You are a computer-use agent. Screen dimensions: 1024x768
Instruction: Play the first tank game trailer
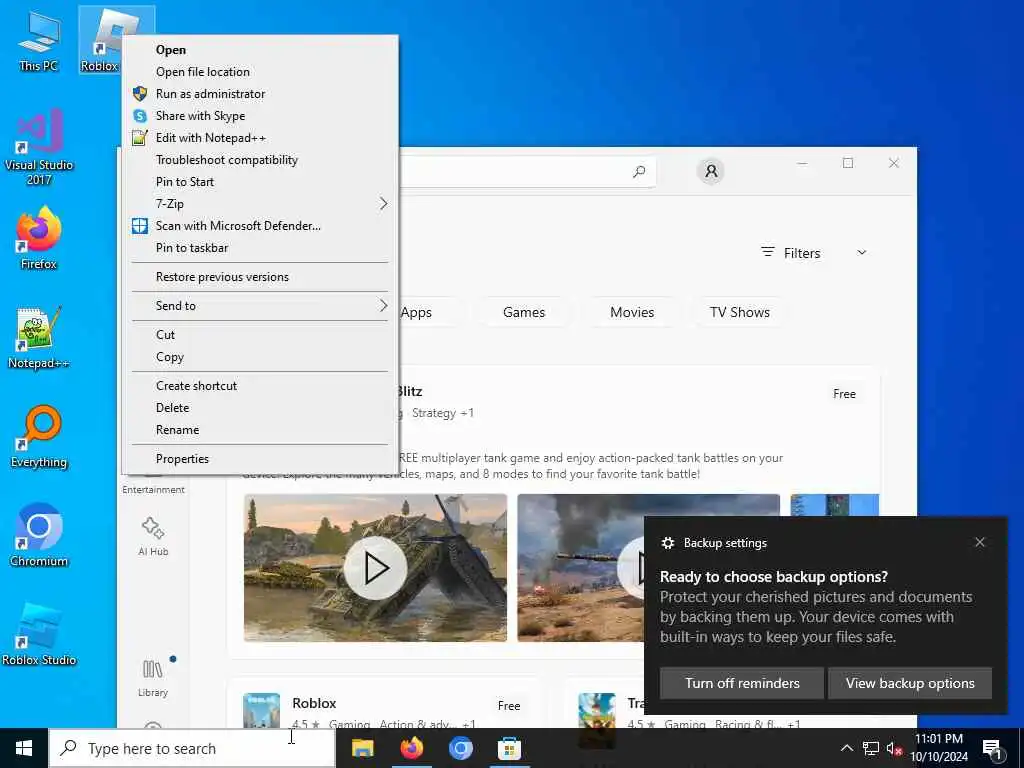pyautogui.click(x=376, y=568)
